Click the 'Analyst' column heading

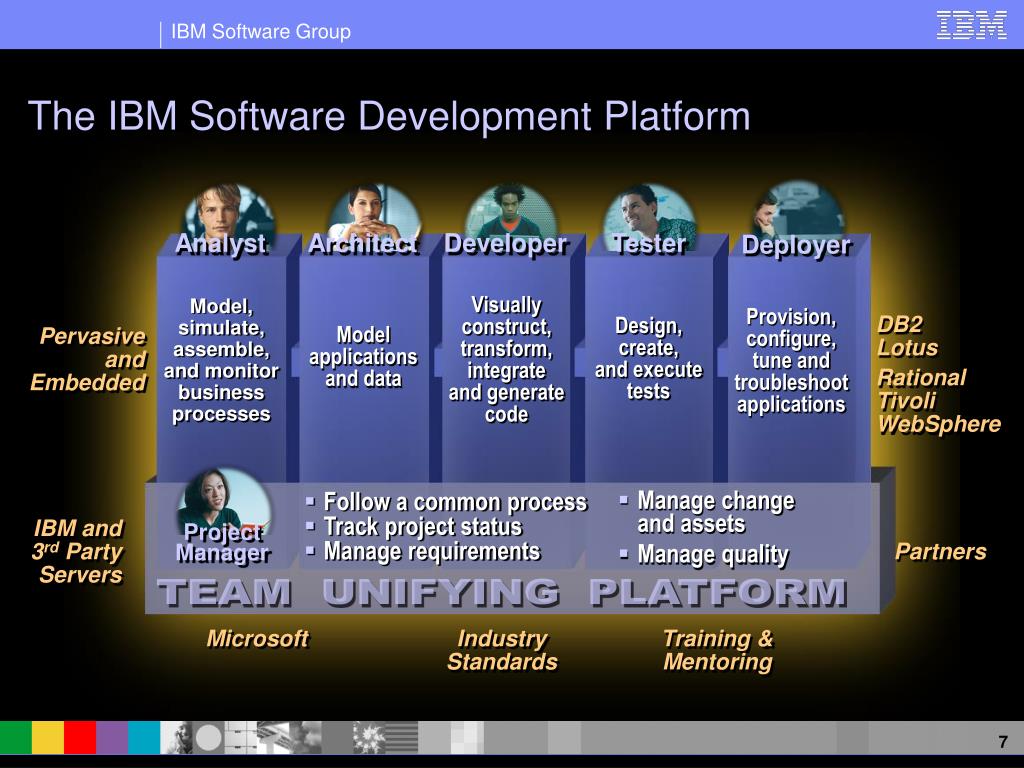point(221,244)
